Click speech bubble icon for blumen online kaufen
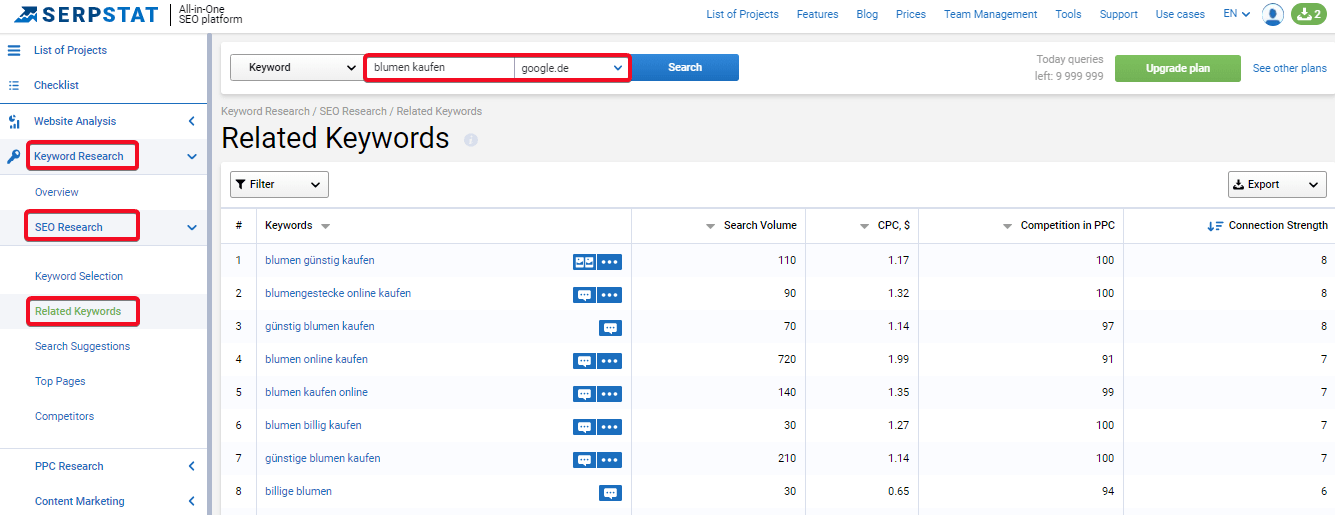This screenshot has height=515, width=1335. (584, 361)
